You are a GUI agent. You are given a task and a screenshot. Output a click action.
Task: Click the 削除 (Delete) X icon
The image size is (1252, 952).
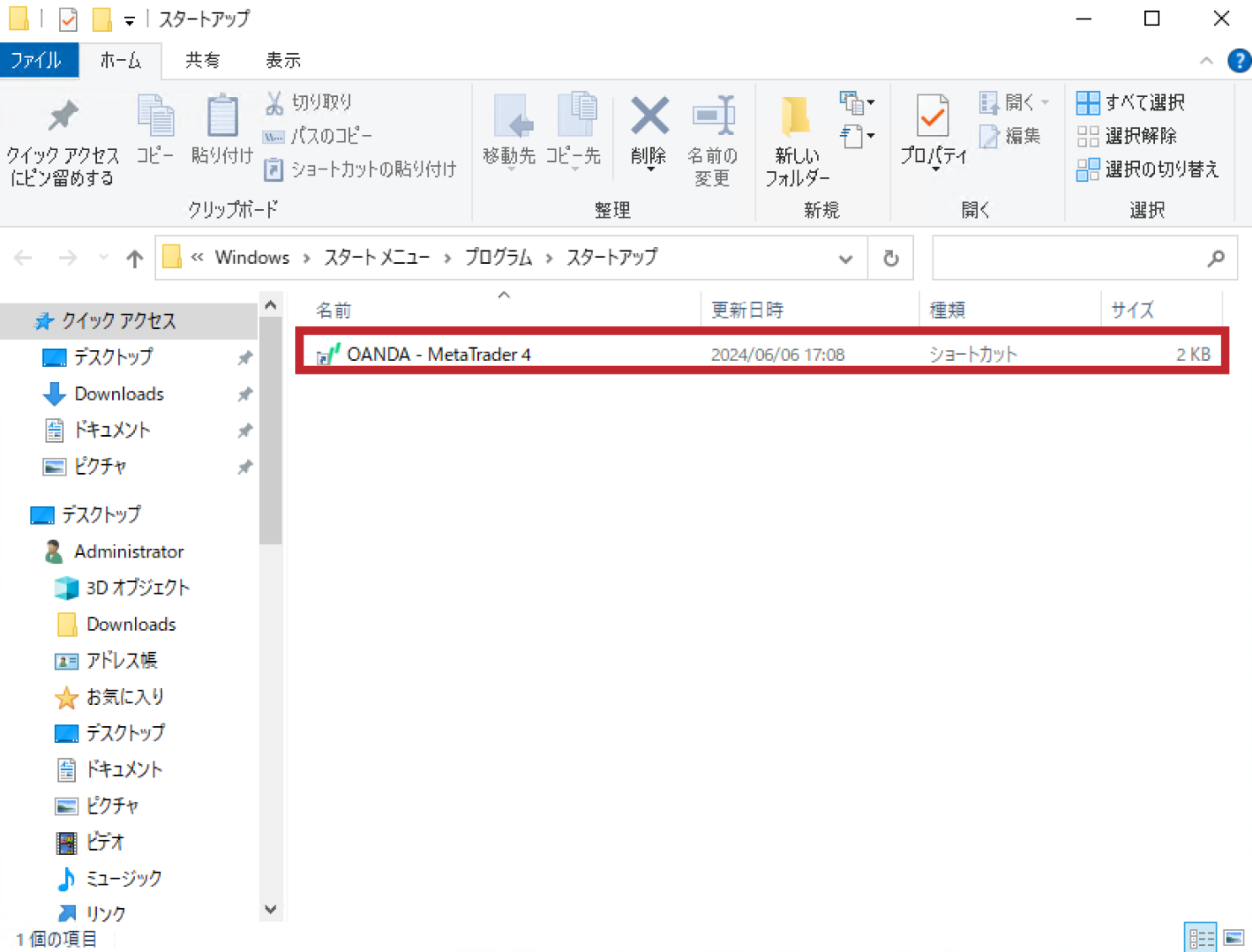click(x=649, y=116)
